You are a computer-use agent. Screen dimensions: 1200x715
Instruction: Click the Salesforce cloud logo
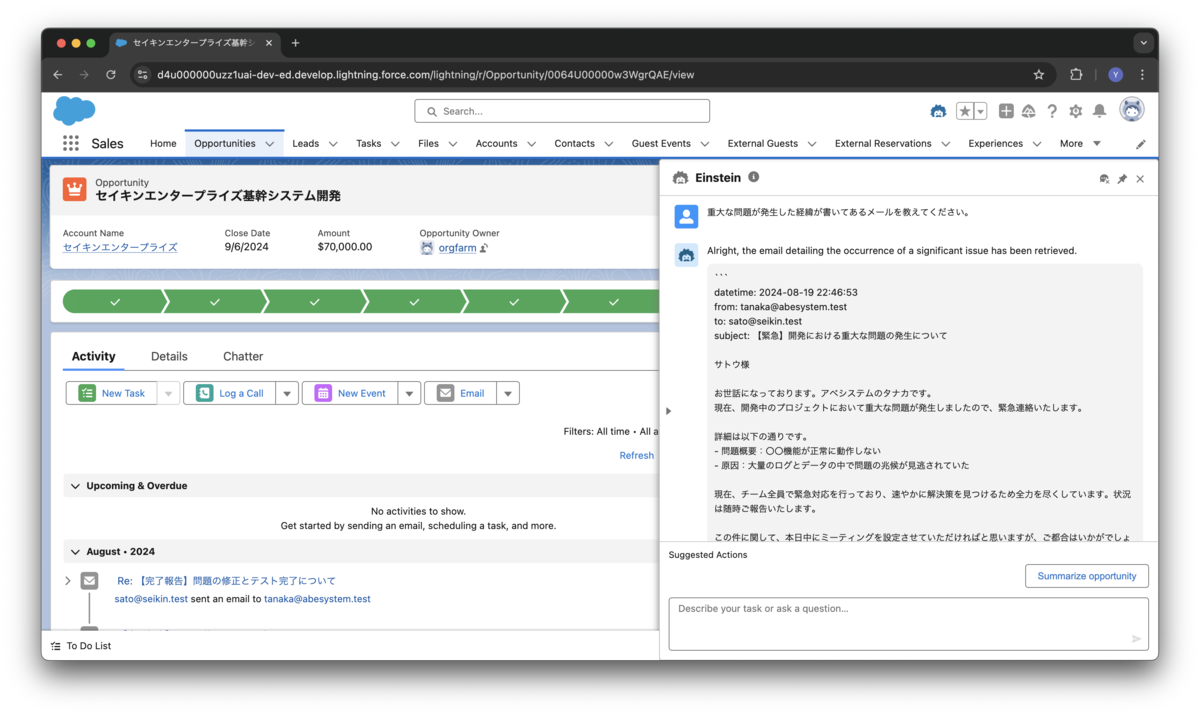click(74, 110)
